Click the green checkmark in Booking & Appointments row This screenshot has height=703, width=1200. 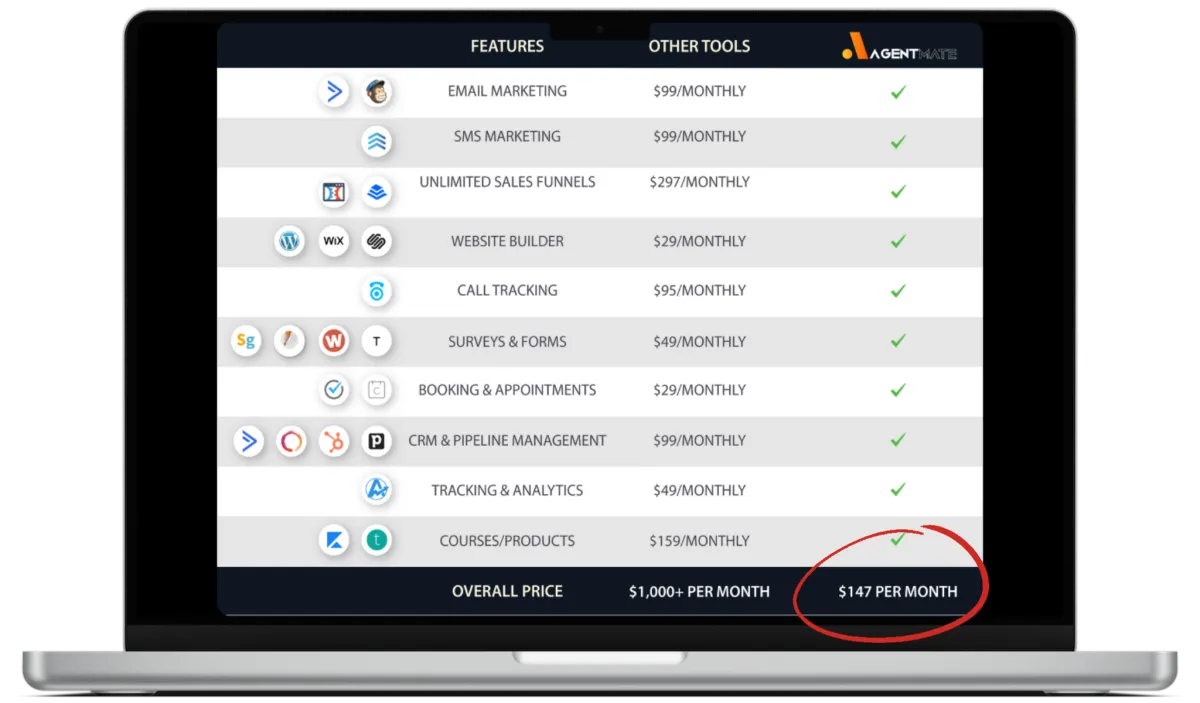[x=898, y=390]
